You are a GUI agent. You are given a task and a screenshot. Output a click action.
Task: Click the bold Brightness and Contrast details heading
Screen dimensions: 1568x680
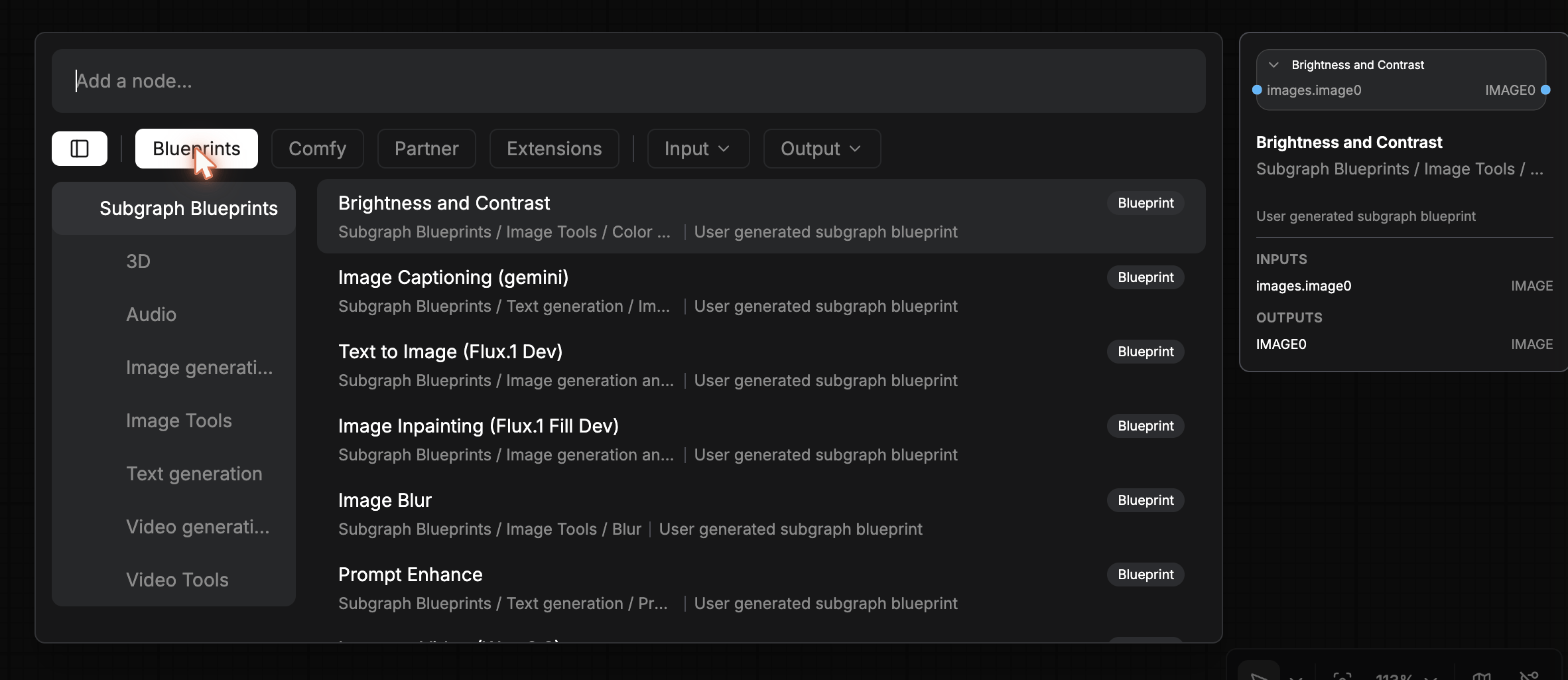(x=1349, y=143)
